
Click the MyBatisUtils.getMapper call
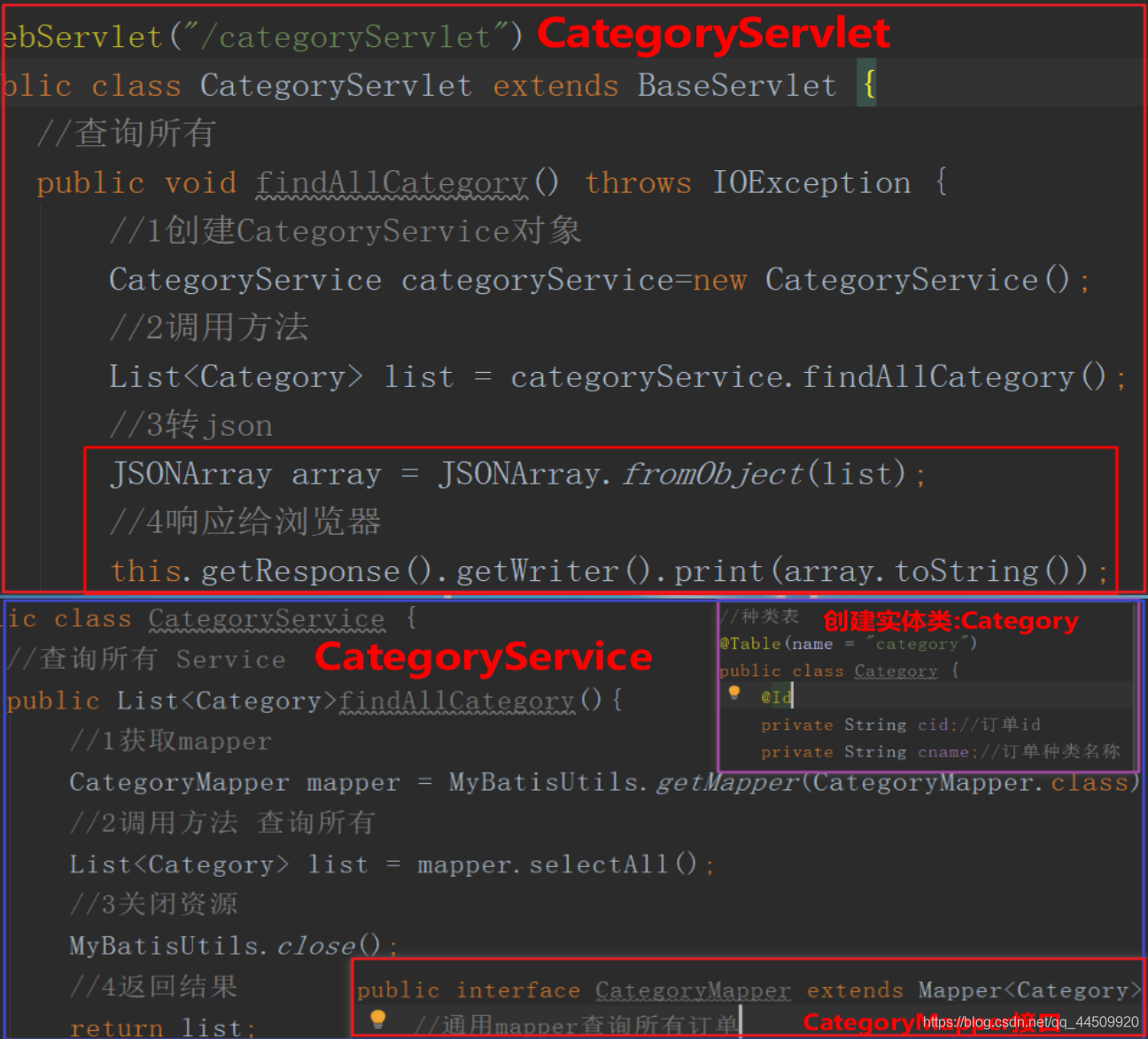click(x=795, y=783)
